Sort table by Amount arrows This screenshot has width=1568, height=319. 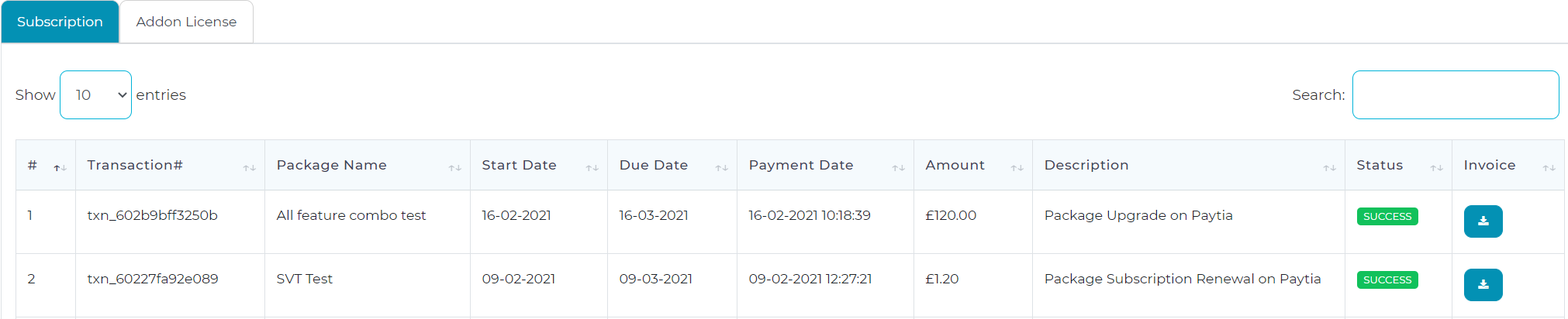pos(1017,168)
